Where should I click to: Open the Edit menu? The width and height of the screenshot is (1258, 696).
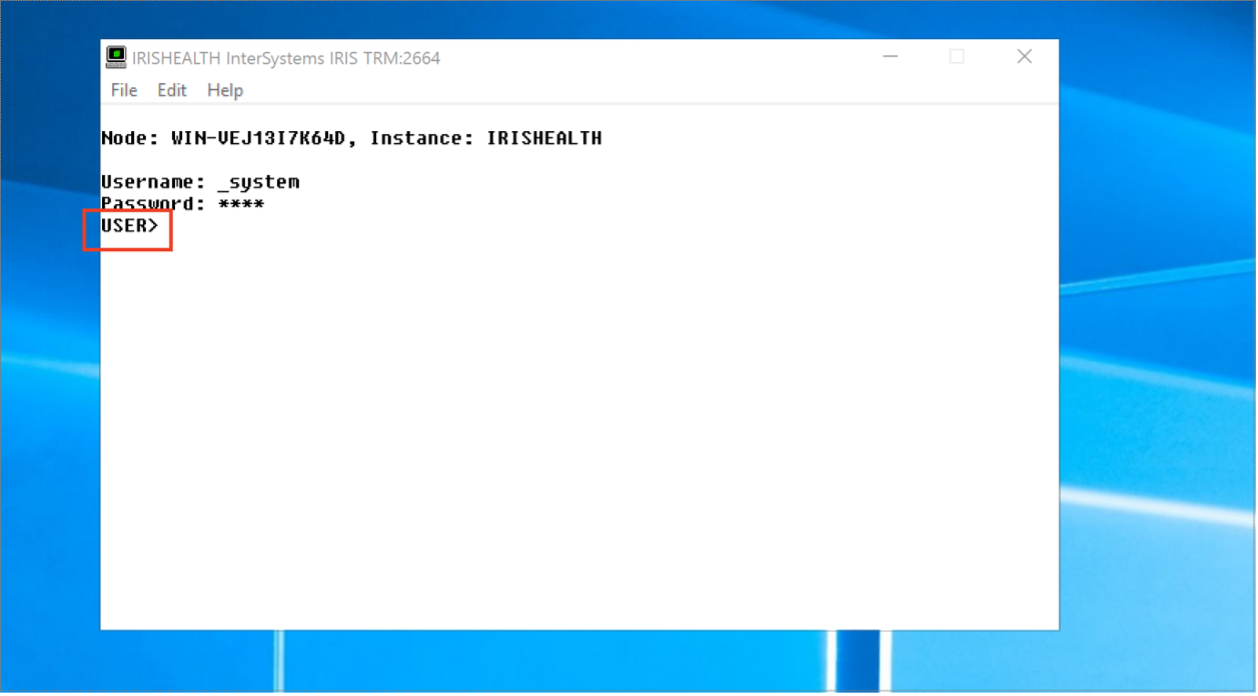click(172, 90)
